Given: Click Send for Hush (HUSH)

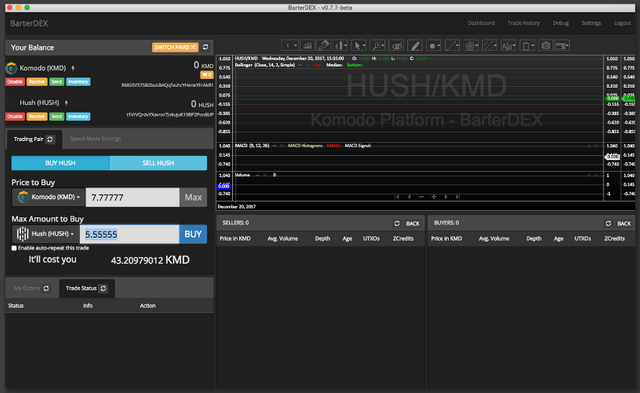Looking at the screenshot, I should [x=57, y=117].
